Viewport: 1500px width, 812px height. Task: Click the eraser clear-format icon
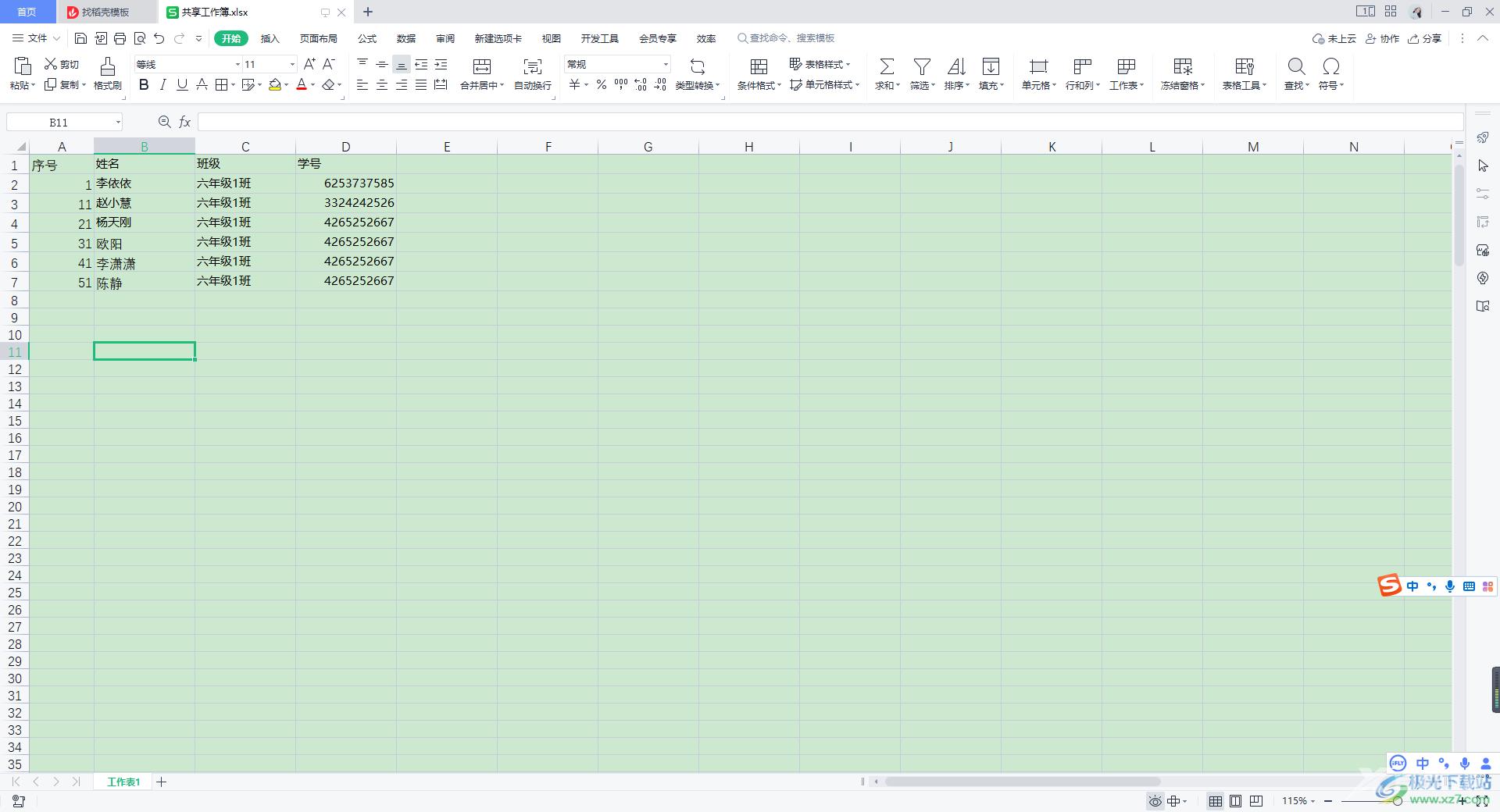coord(329,84)
